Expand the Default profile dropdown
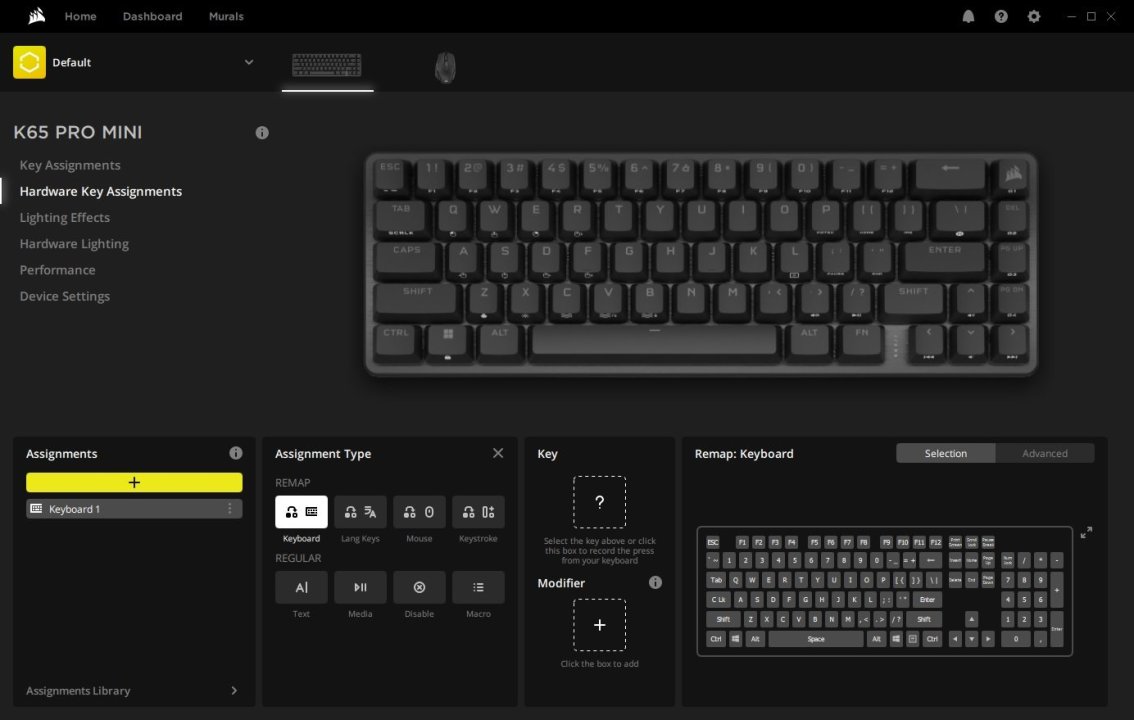 (249, 62)
